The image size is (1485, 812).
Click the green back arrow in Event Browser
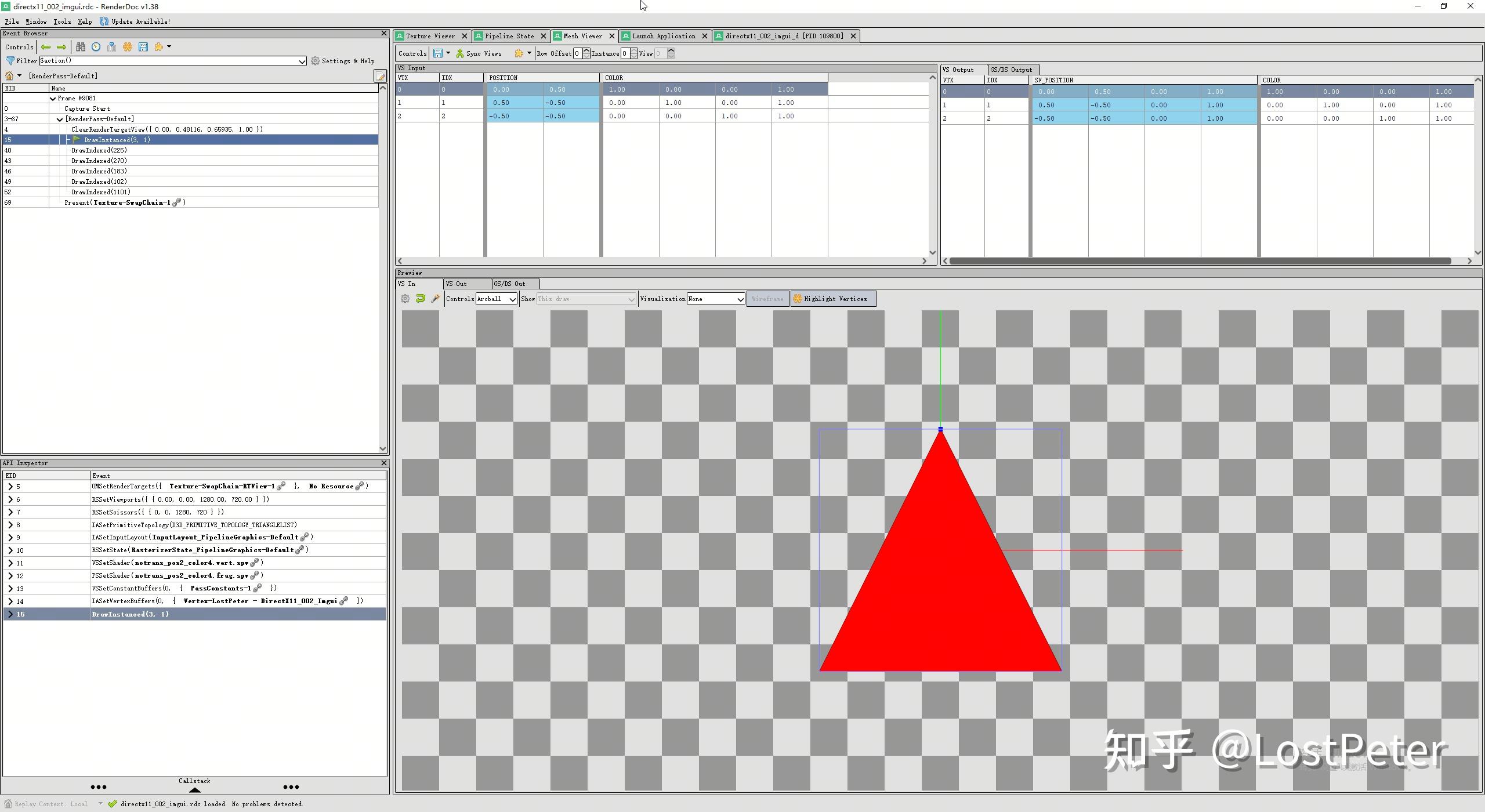tap(46, 47)
